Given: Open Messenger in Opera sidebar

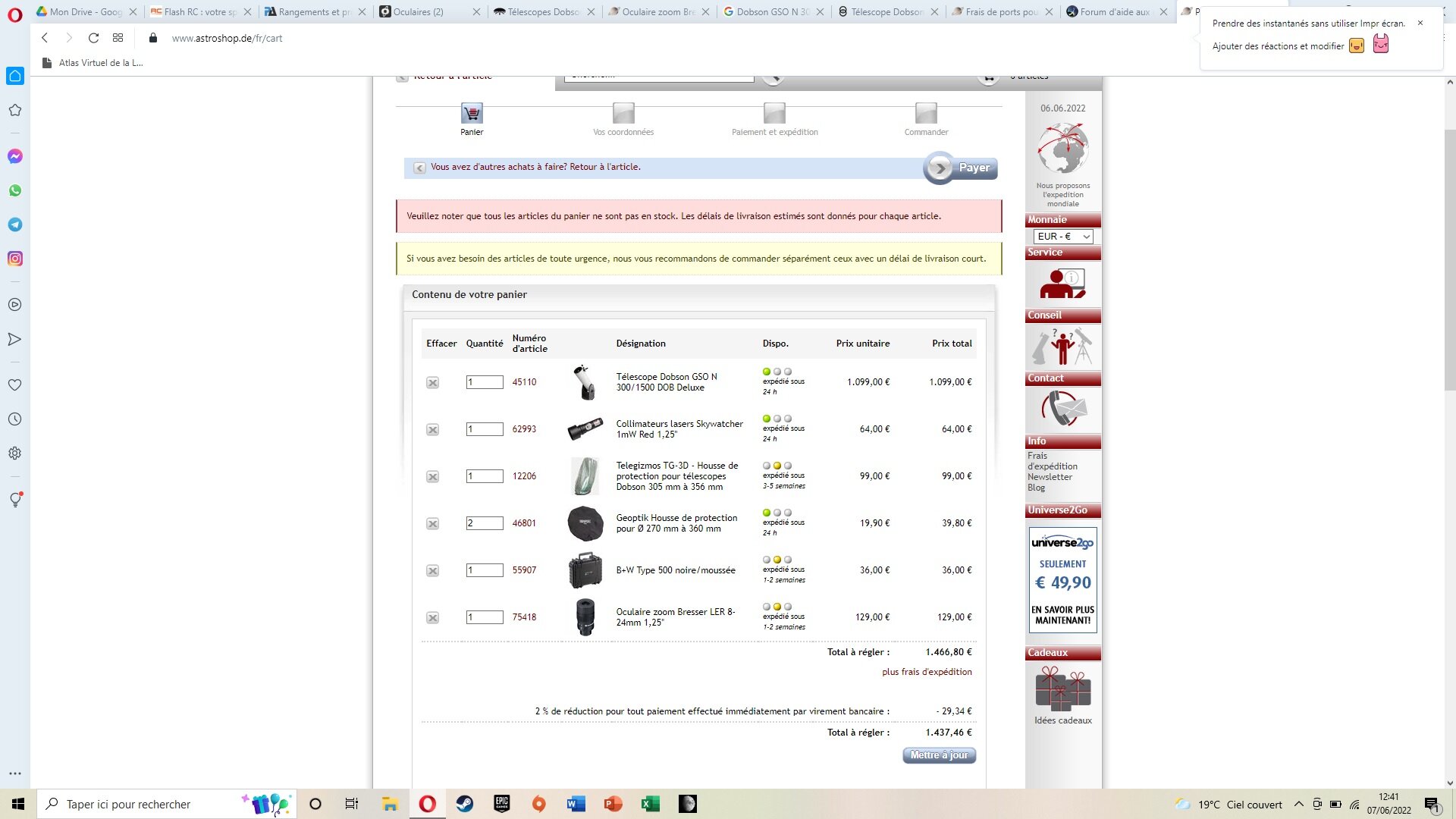Looking at the screenshot, I should click(x=14, y=156).
